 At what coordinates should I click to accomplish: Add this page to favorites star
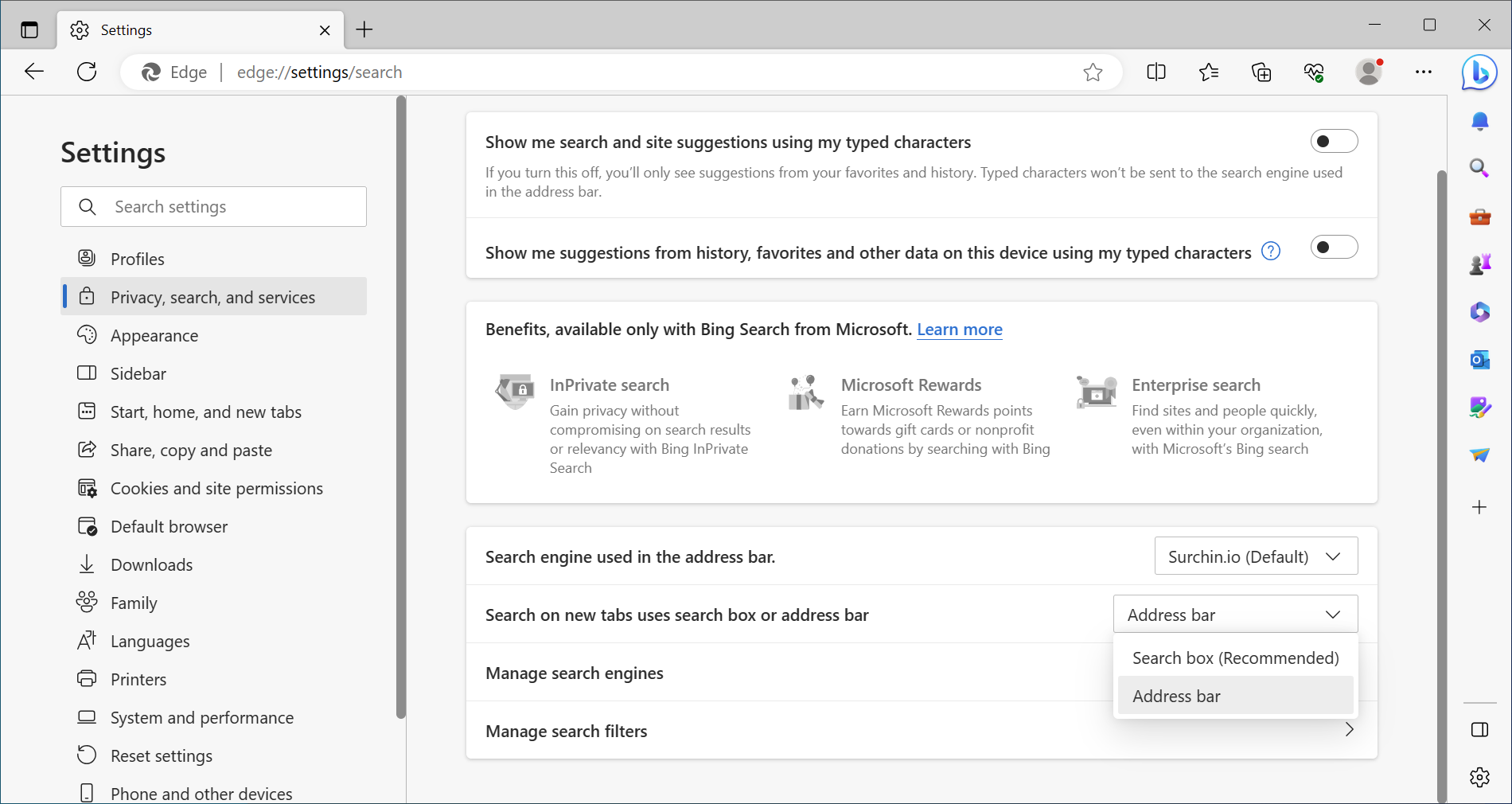[1093, 72]
